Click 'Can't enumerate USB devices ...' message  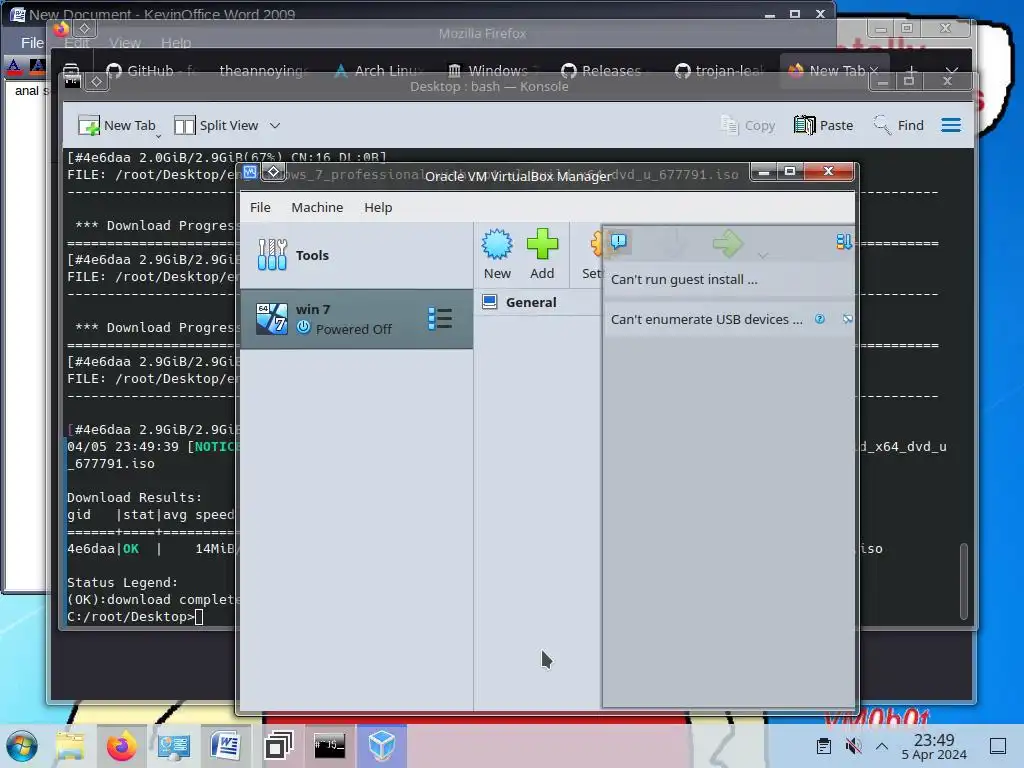[707, 319]
